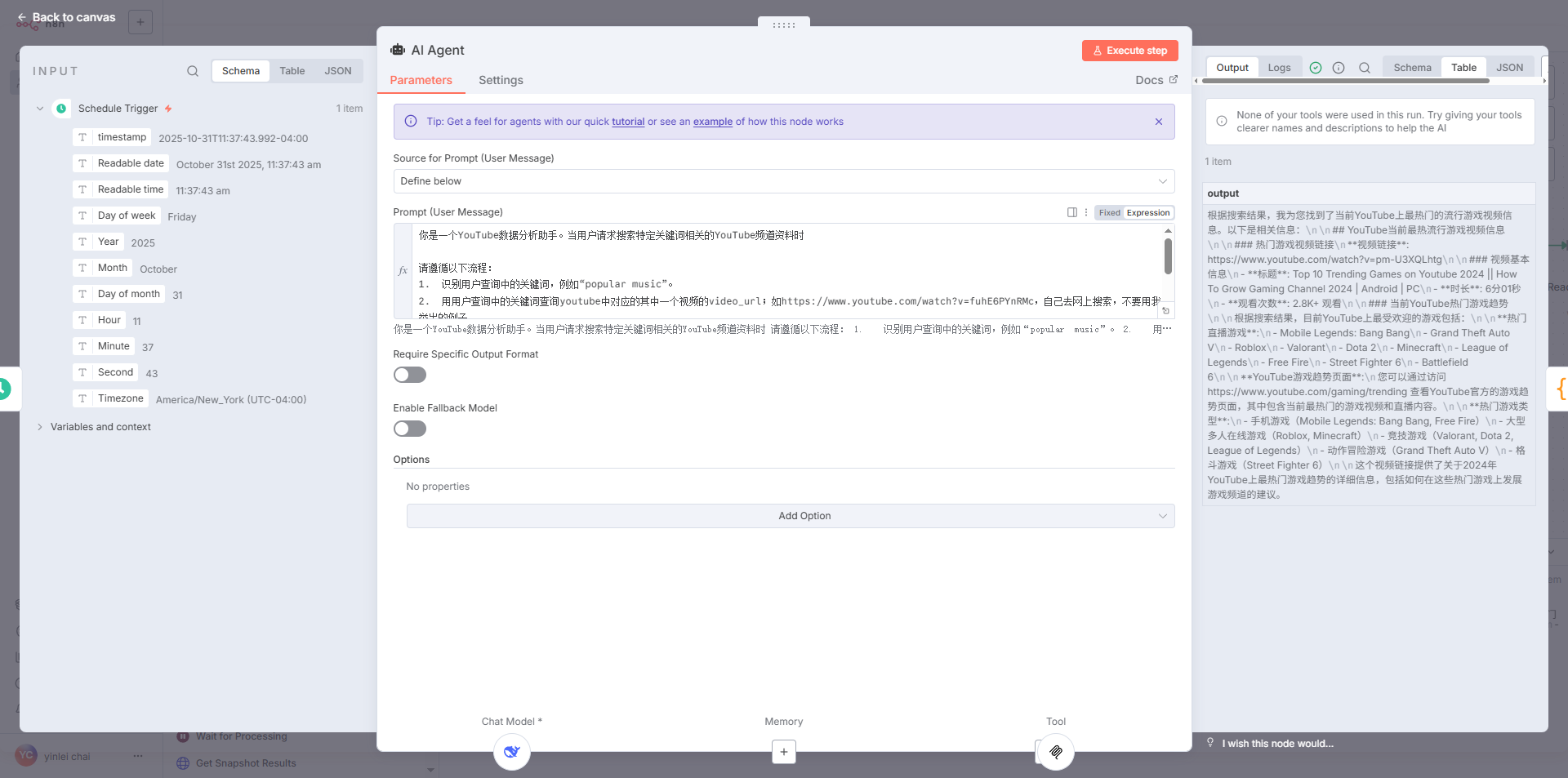1568x778 pixels.
Task: Show input as JSON
Action: point(338,71)
